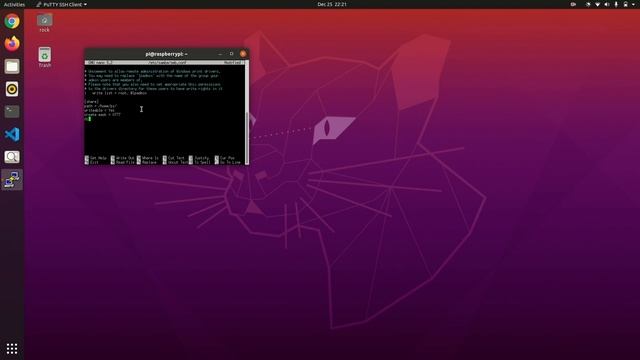This screenshot has width=640, height=360.
Task: Open the Files manager in dock
Action: tap(12, 66)
